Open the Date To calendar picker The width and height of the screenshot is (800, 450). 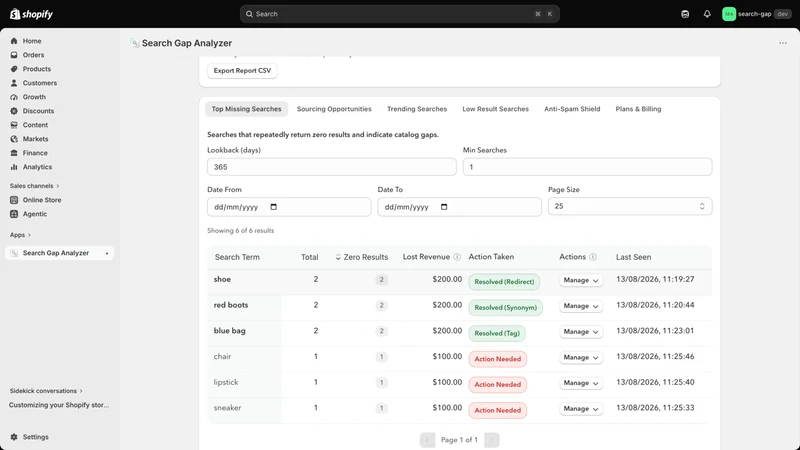[x=444, y=207]
